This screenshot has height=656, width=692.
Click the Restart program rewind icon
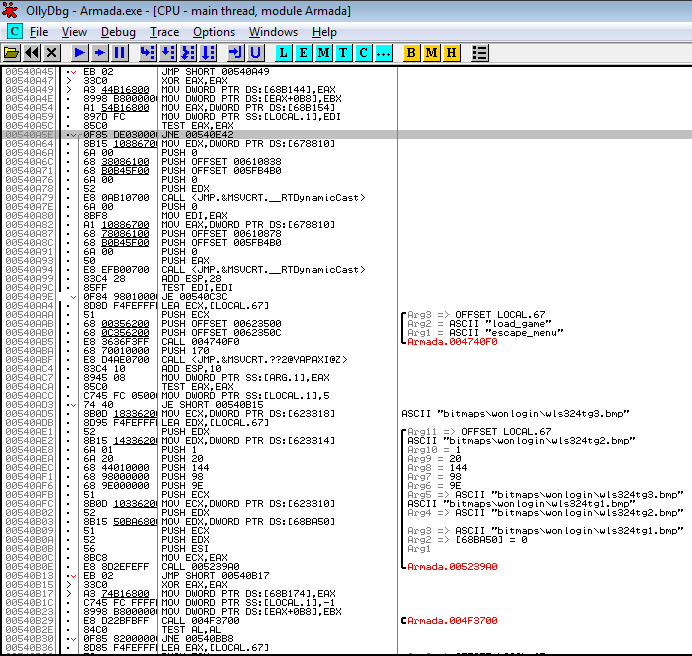coord(32,53)
